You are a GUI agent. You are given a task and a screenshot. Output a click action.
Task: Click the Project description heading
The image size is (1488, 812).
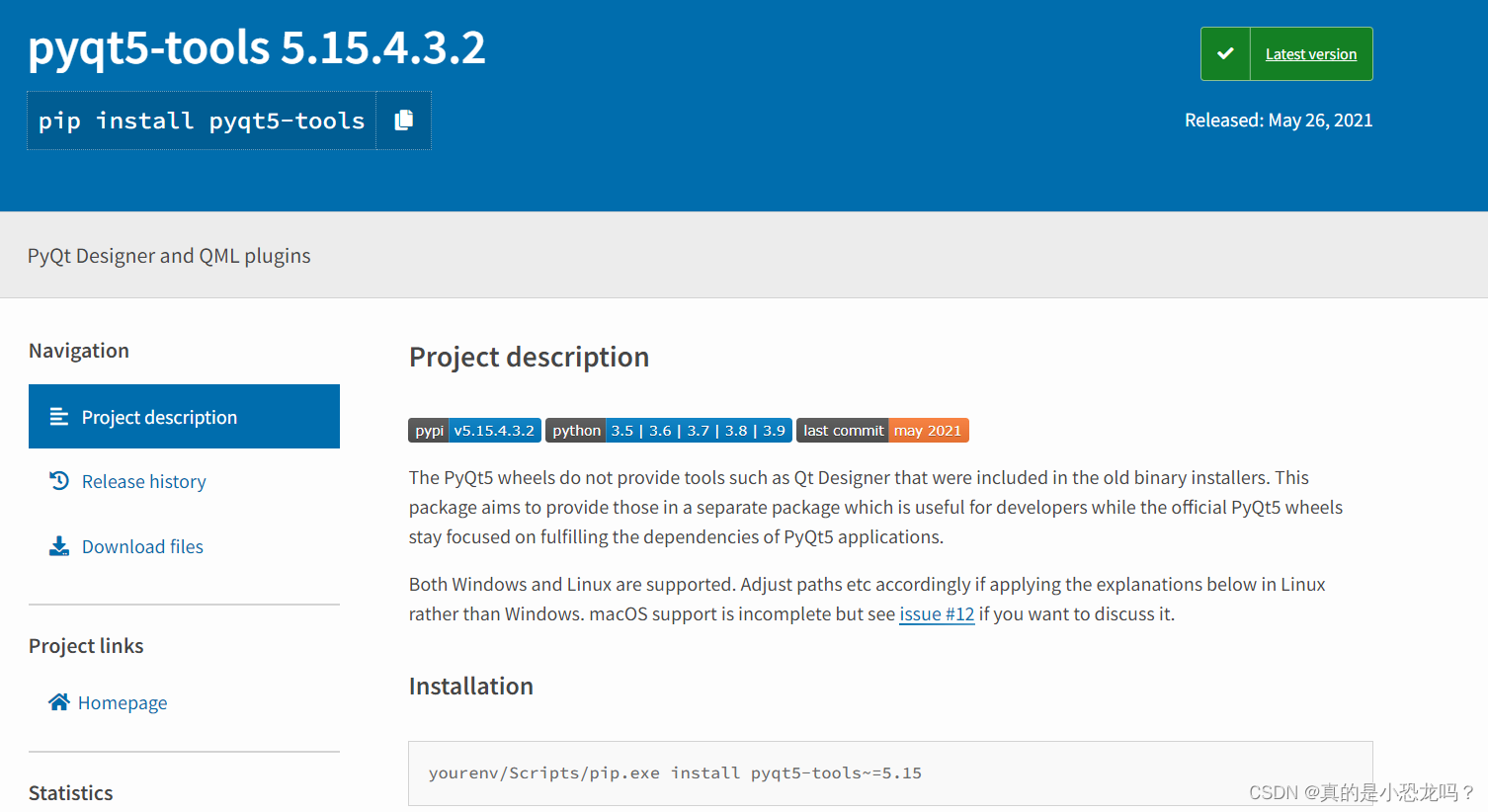pyautogui.click(x=530, y=357)
